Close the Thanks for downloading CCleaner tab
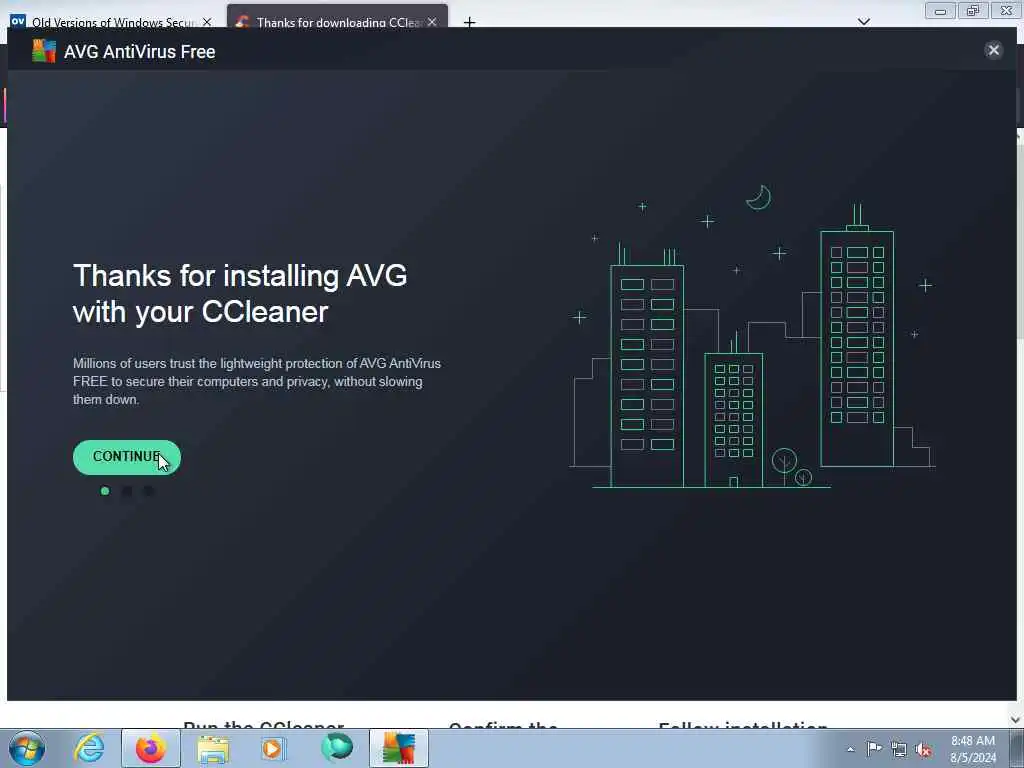Viewport: 1024px width, 768px height. [432, 22]
